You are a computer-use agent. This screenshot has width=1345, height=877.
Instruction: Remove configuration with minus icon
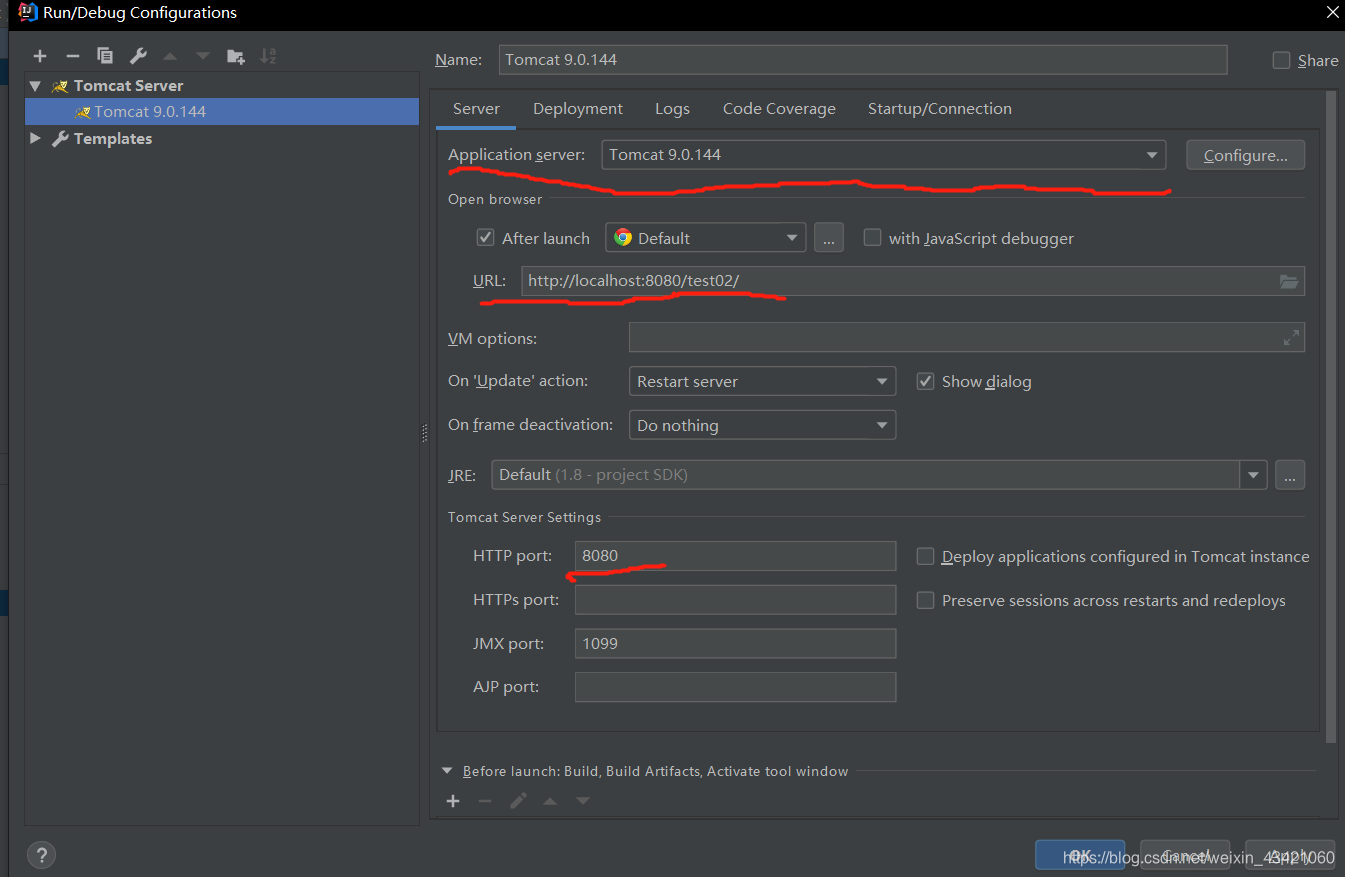(x=72, y=57)
